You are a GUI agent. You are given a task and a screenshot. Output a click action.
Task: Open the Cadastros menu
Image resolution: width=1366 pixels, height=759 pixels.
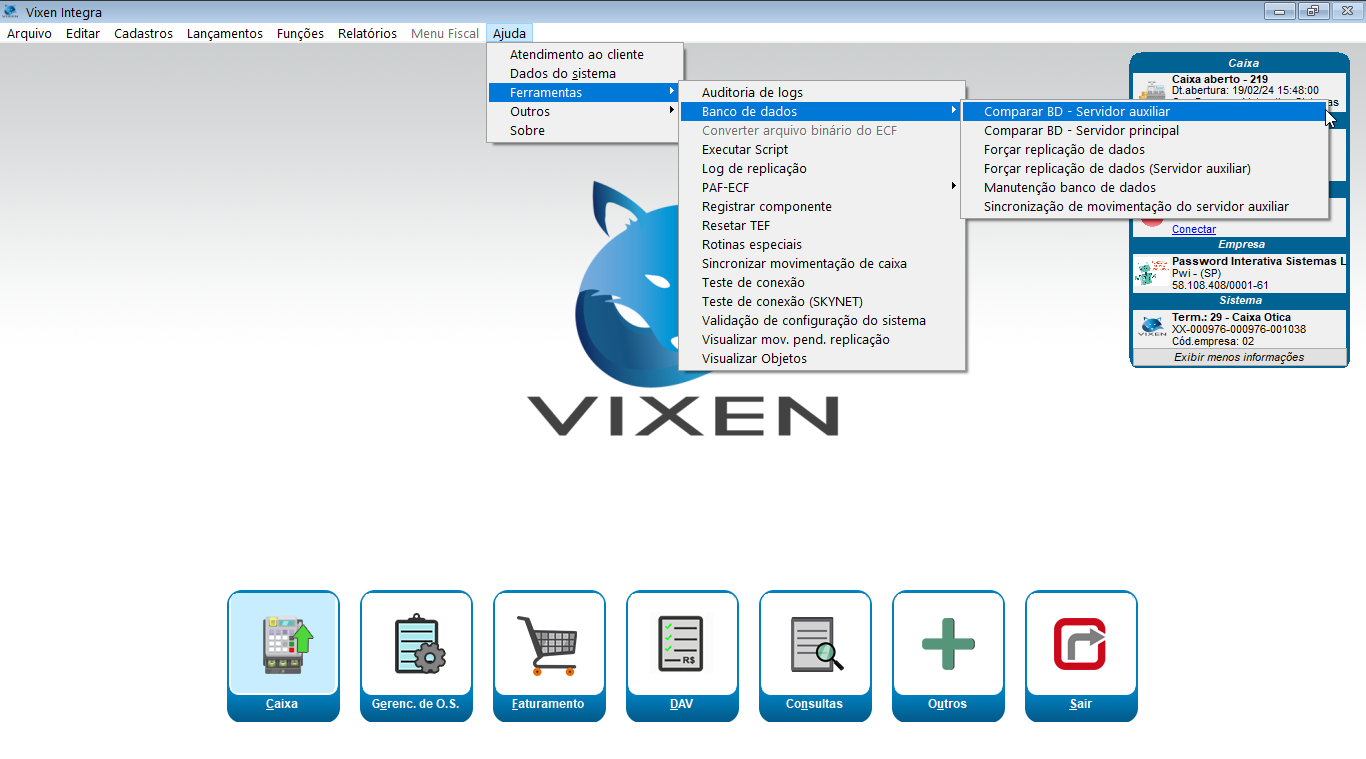143,34
